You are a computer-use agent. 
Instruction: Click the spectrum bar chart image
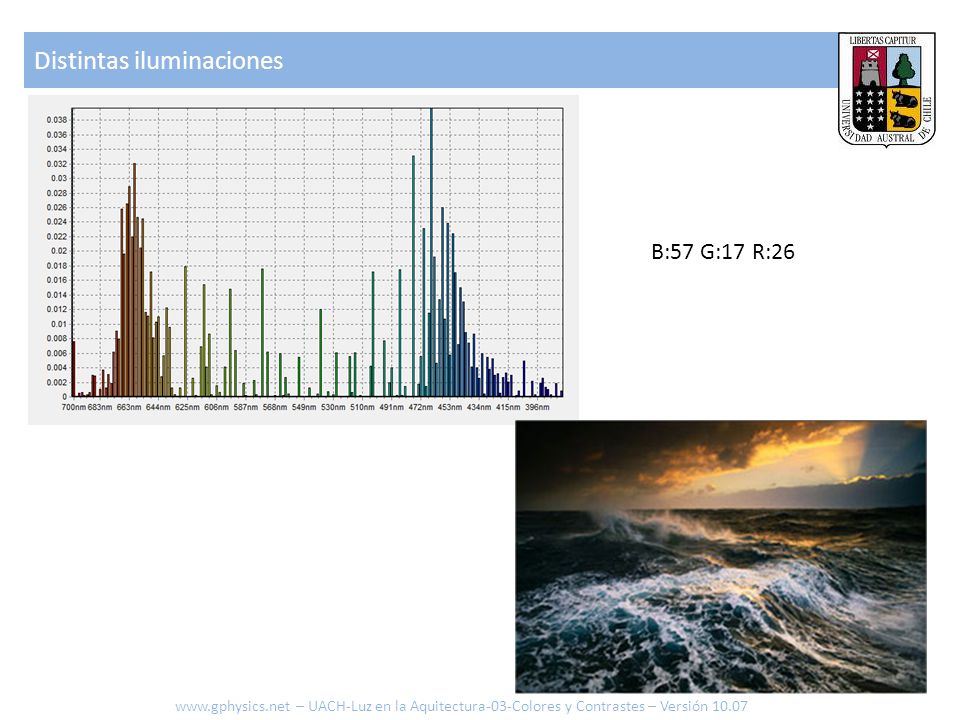(303, 260)
